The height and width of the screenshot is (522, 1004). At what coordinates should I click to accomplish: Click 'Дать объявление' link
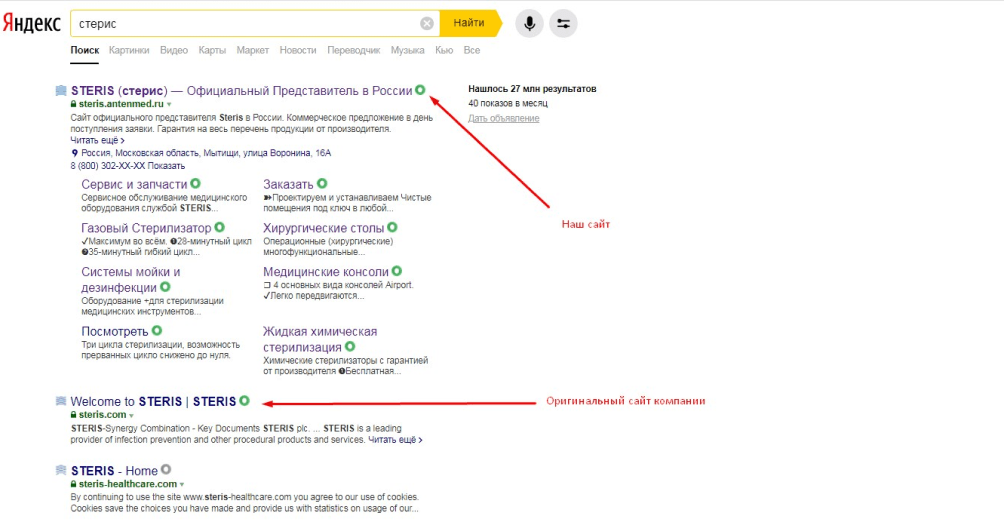[x=503, y=118]
